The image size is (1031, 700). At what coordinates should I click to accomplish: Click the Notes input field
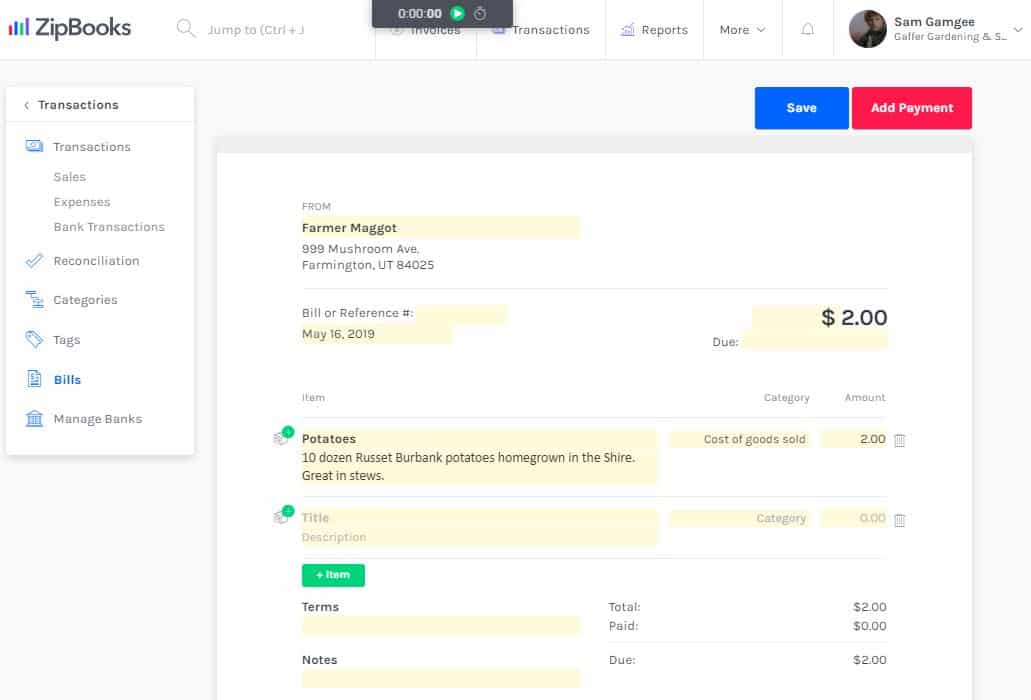pyautogui.click(x=441, y=678)
